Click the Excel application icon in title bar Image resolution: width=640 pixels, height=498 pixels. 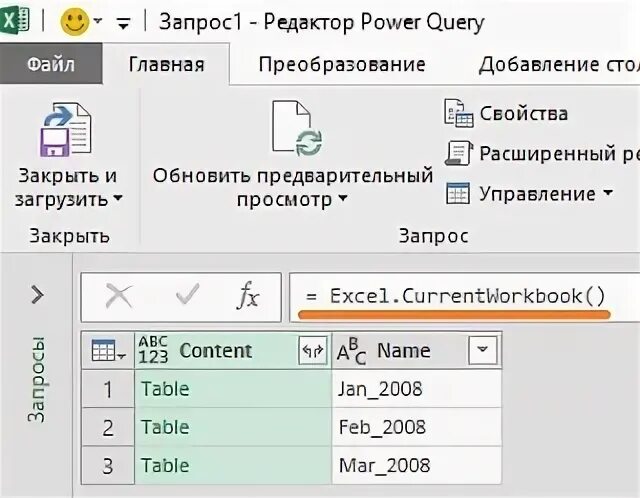pyautogui.click(x=14, y=20)
